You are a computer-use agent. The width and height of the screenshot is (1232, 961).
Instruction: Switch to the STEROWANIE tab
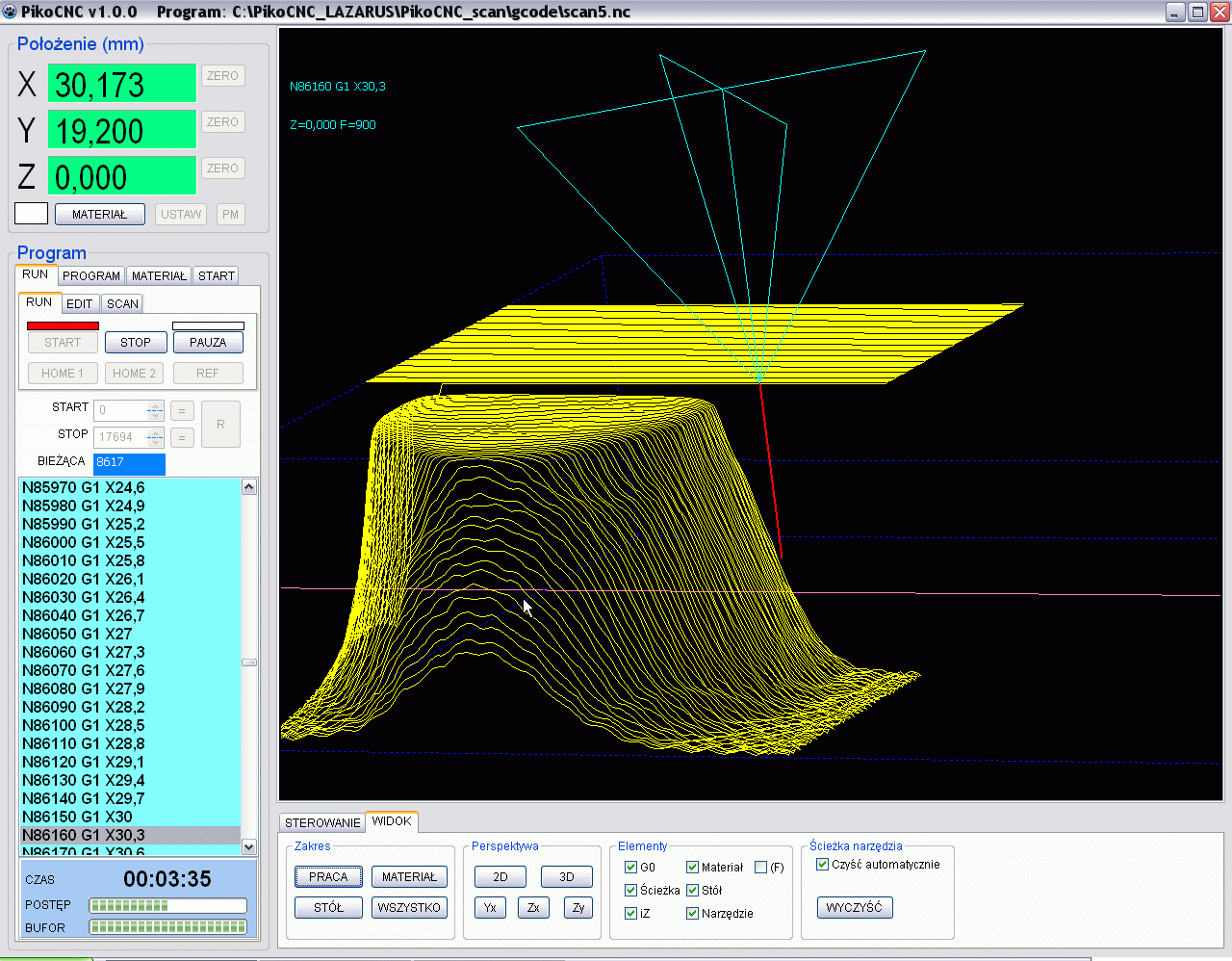click(x=322, y=822)
